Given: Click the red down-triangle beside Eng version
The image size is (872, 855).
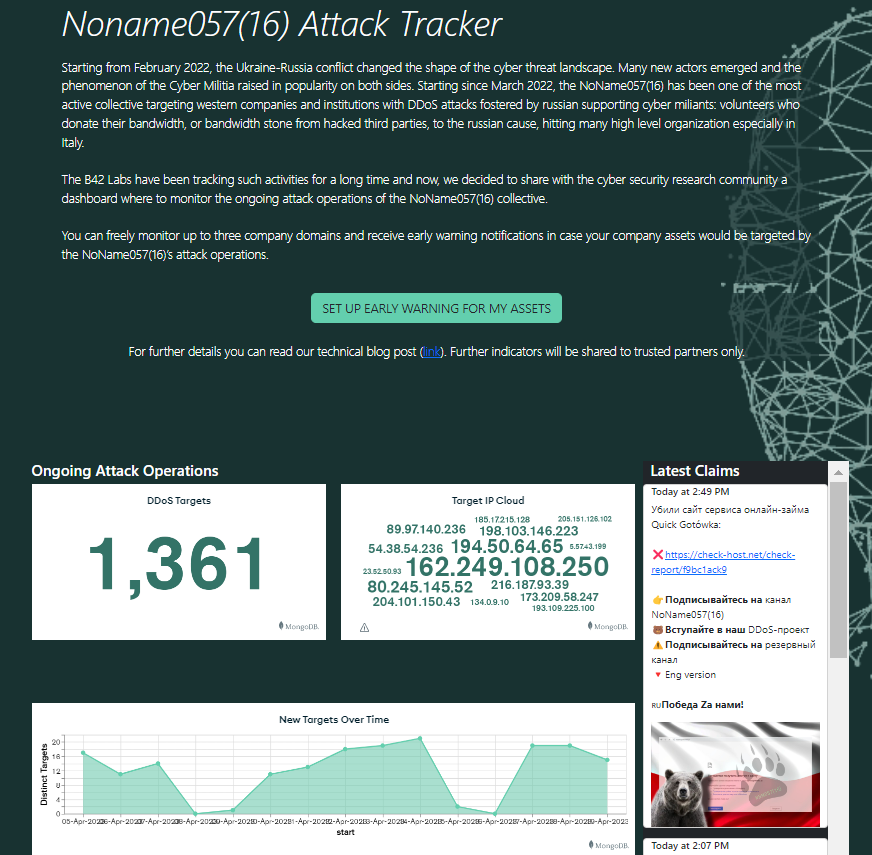Looking at the screenshot, I should 657,675.
